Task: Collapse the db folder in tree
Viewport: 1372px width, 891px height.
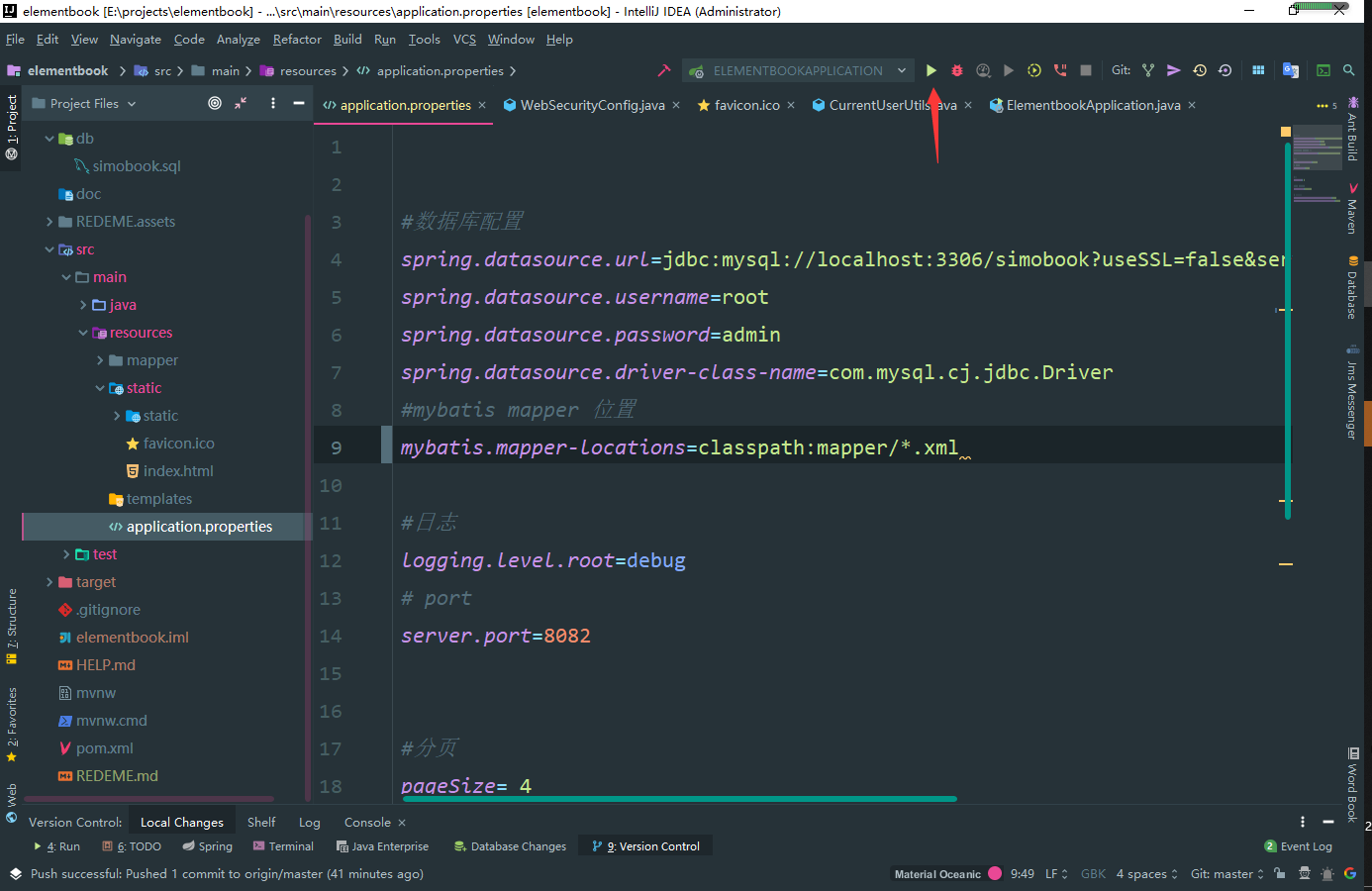Action: coord(49,139)
